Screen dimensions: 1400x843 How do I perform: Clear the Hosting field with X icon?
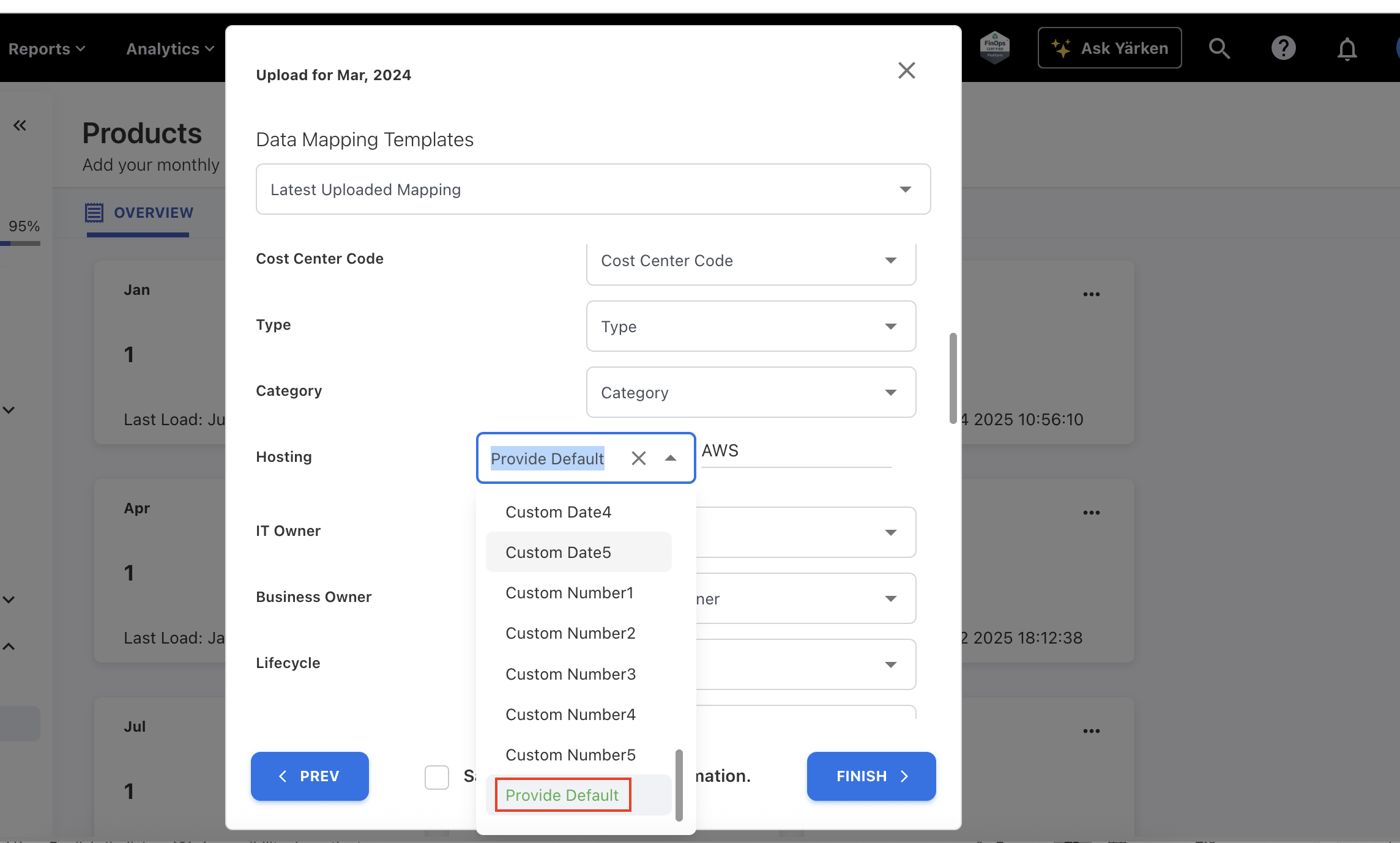point(638,458)
